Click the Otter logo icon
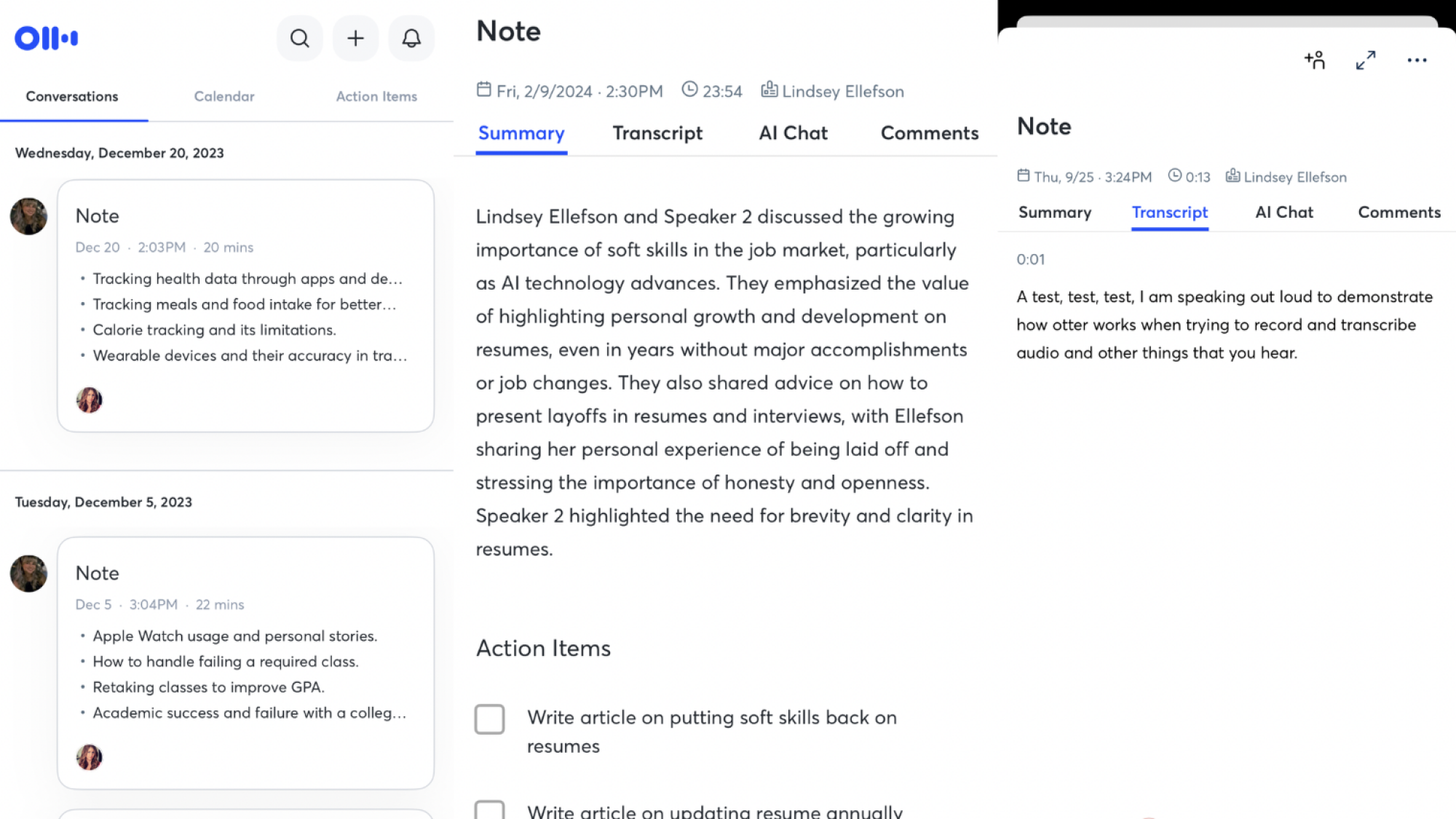1456x819 pixels. (x=47, y=38)
